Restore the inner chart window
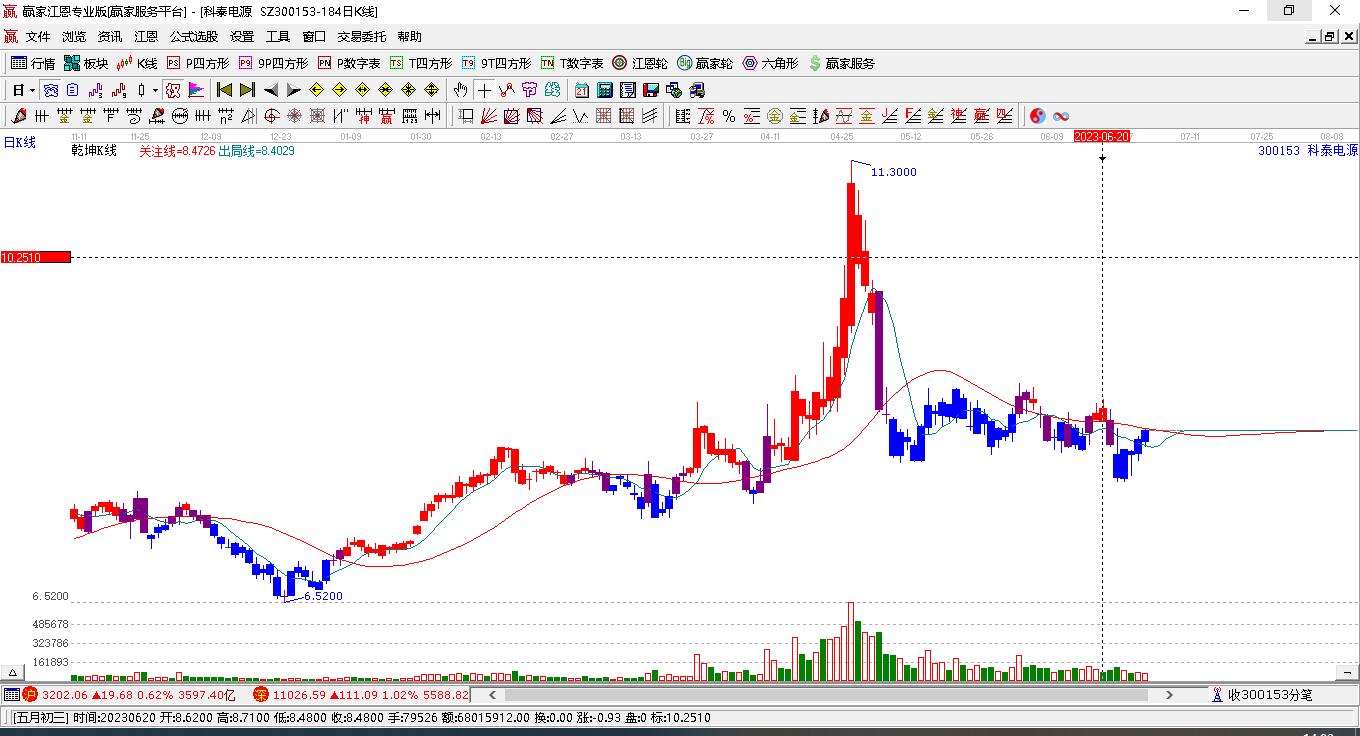 tap(1329, 37)
